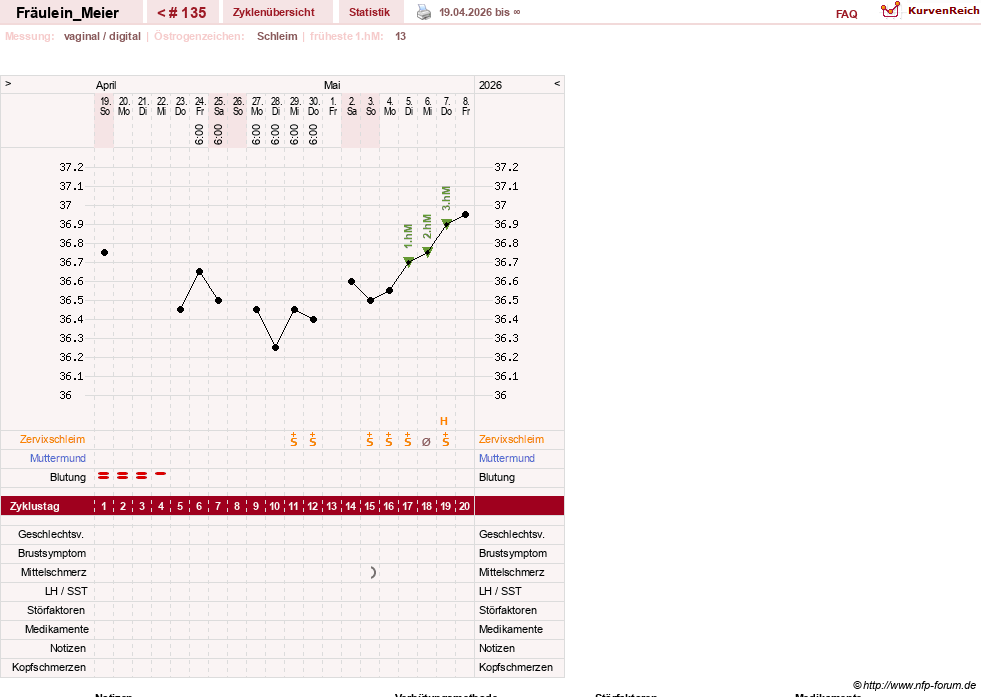Click the bleeding icon on cycle day 1
Image resolution: width=981 pixels, height=697 pixels.
pos(104,476)
